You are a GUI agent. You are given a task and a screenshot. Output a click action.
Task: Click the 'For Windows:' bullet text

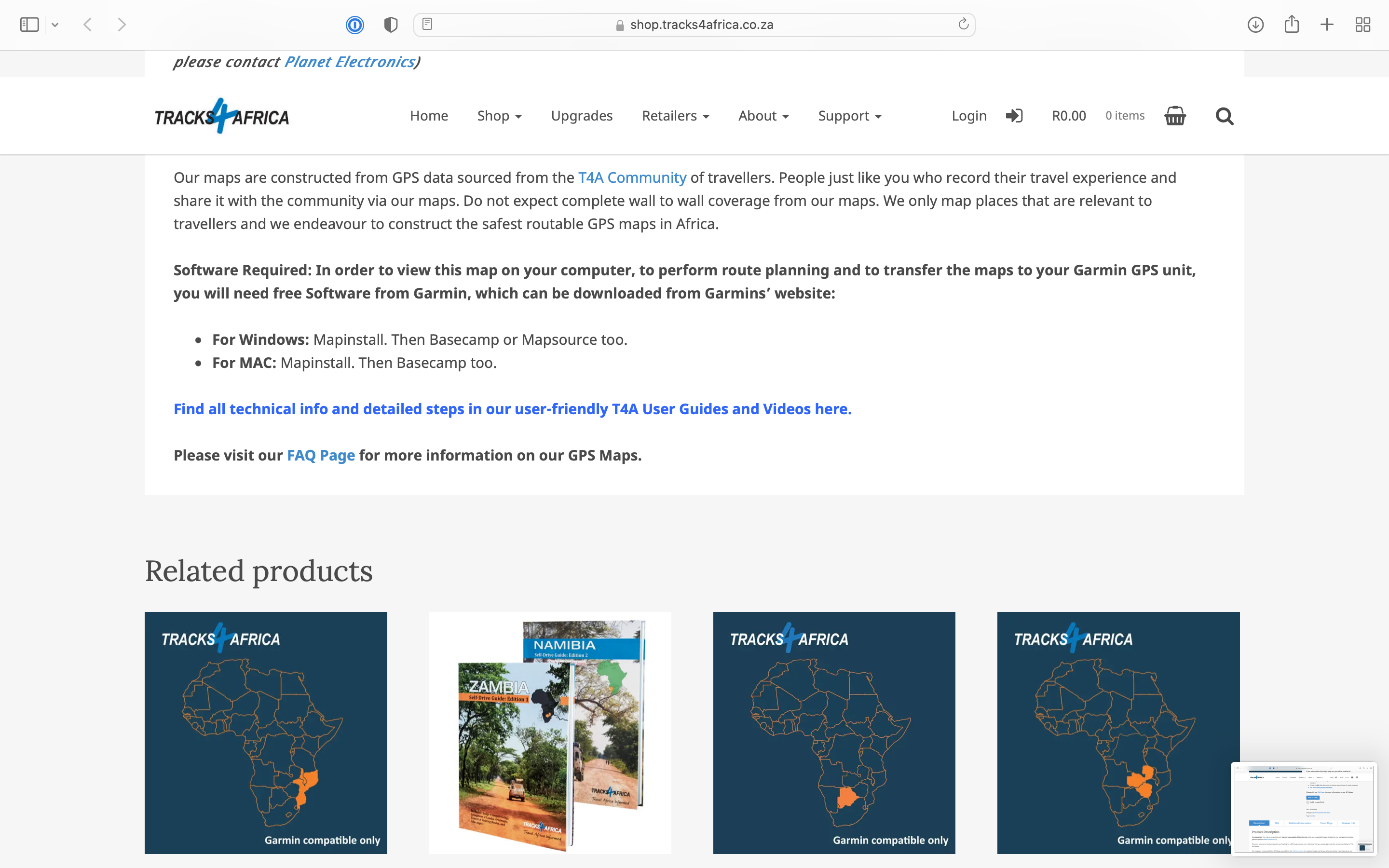[420, 339]
